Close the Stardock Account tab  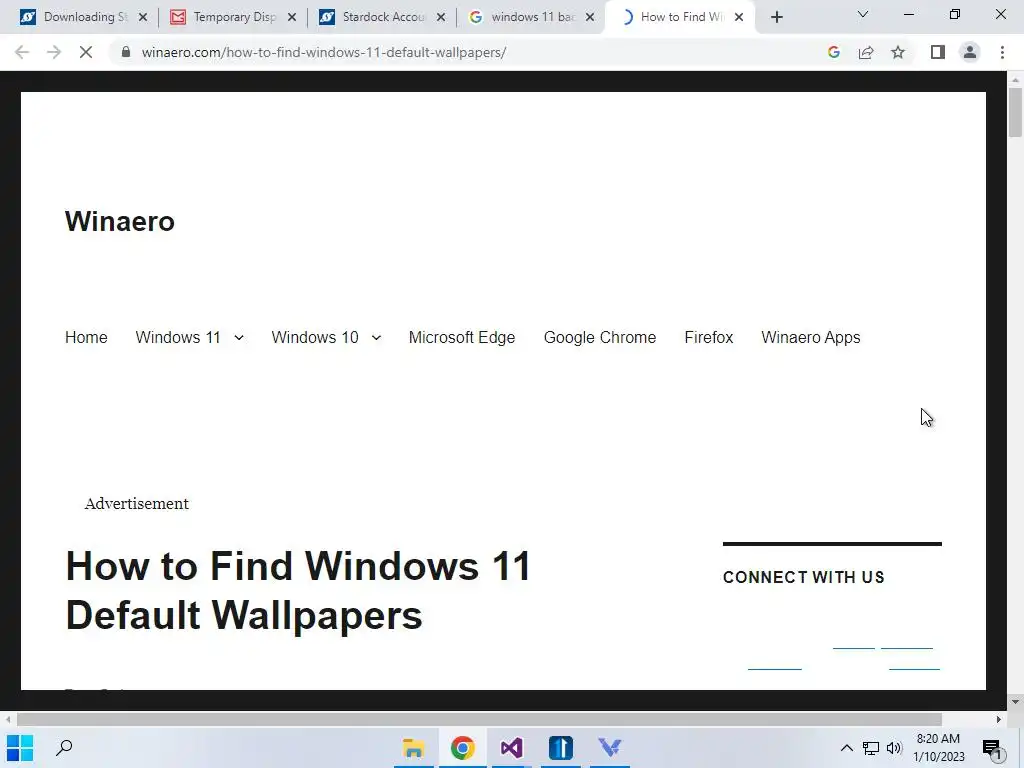pyautogui.click(x=441, y=18)
